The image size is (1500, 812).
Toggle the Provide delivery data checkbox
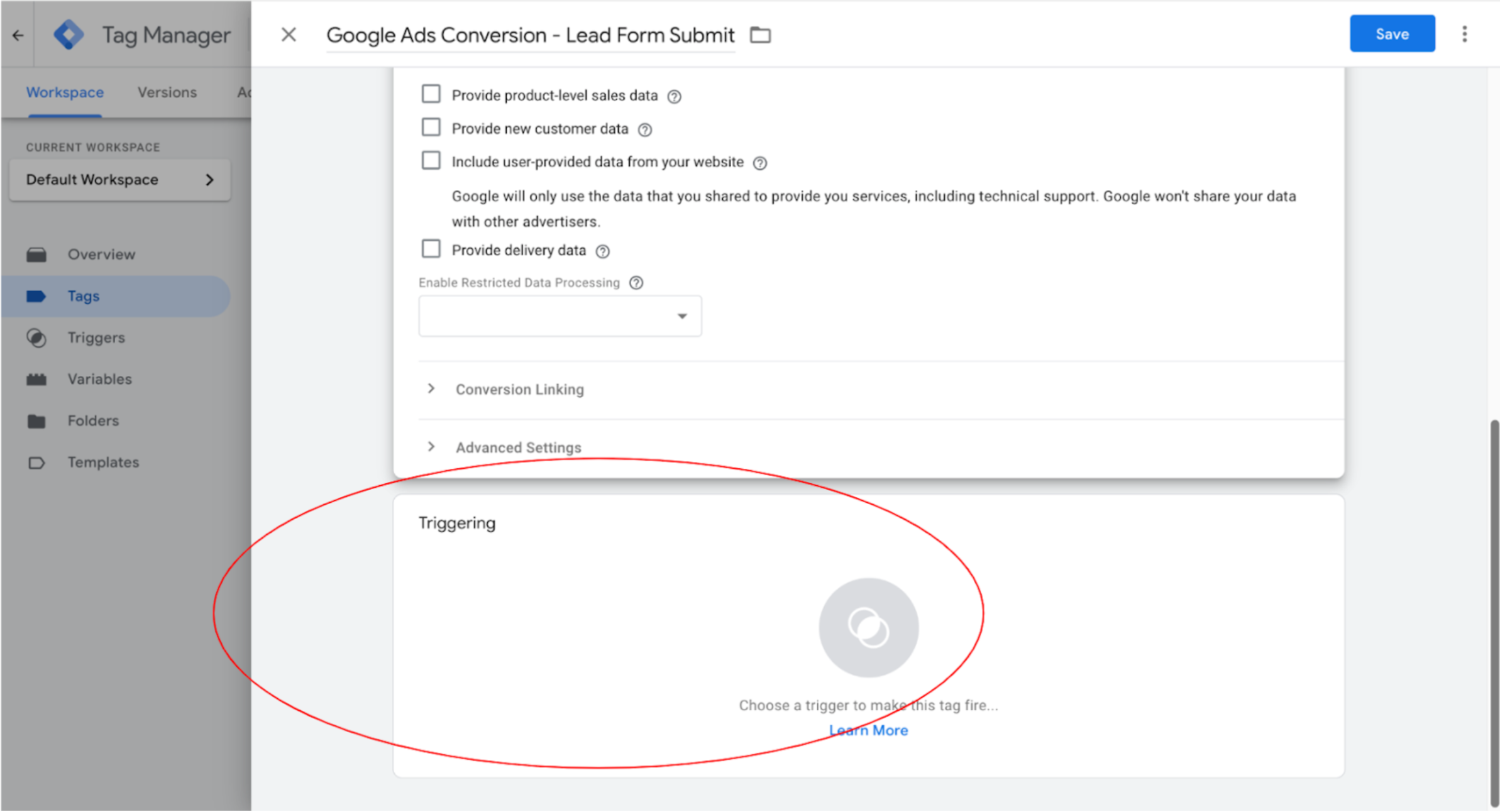click(x=431, y=249)
